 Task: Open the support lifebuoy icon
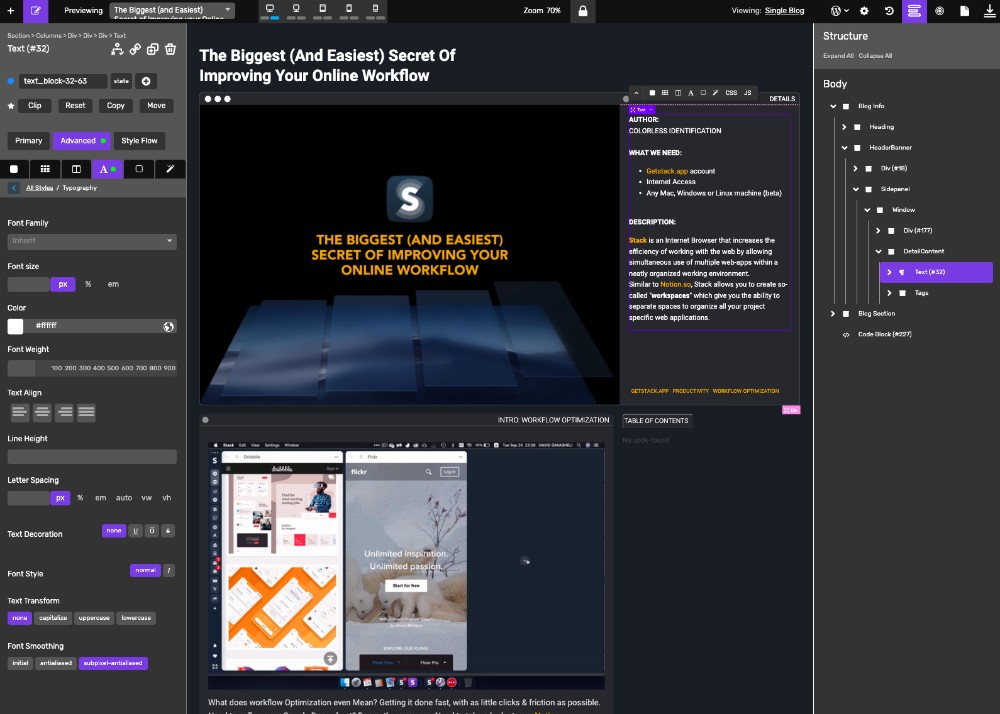pos(939,11)
